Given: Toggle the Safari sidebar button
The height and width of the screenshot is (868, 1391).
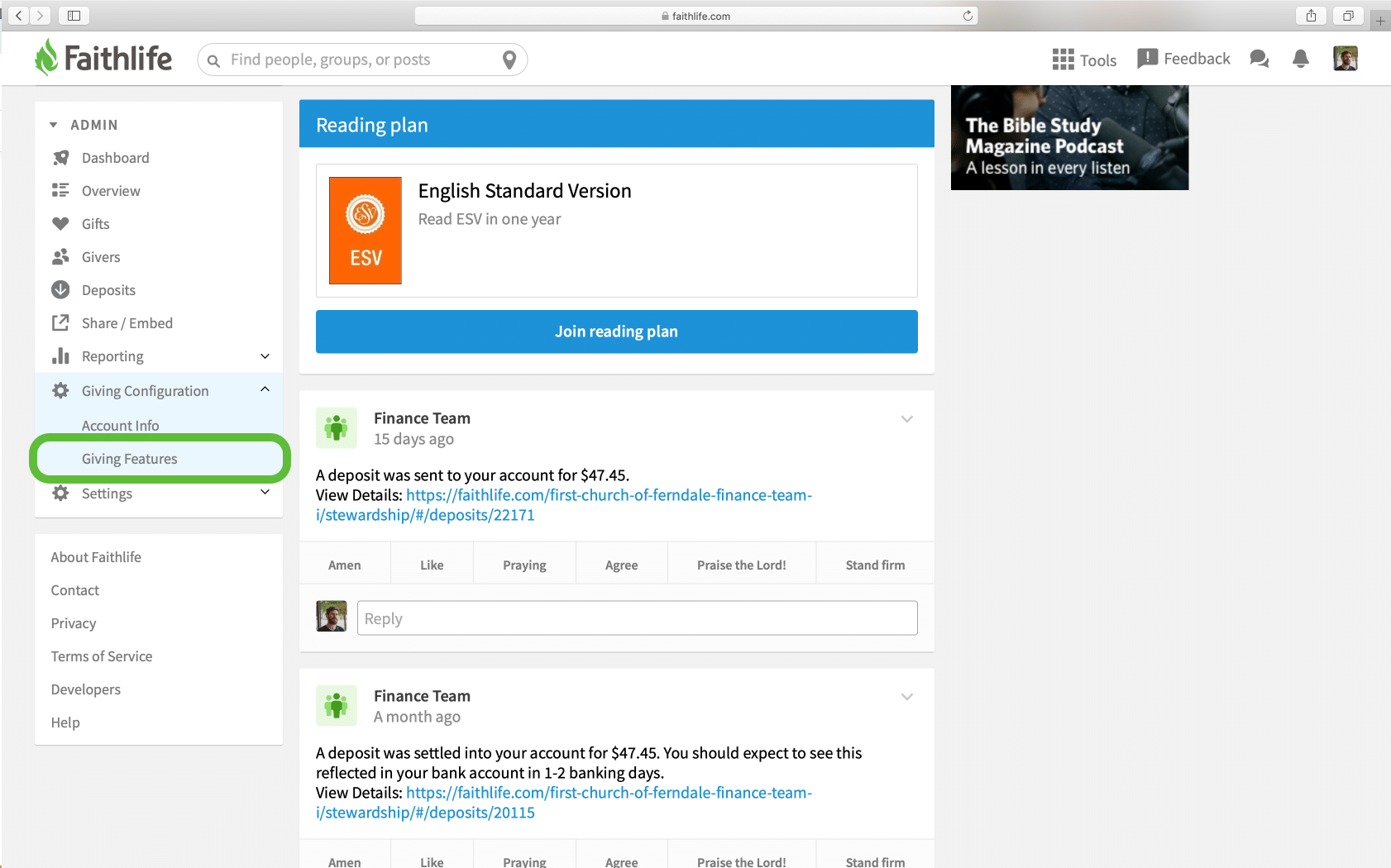Looking at the screenshot, I should (x=74, y=16).
